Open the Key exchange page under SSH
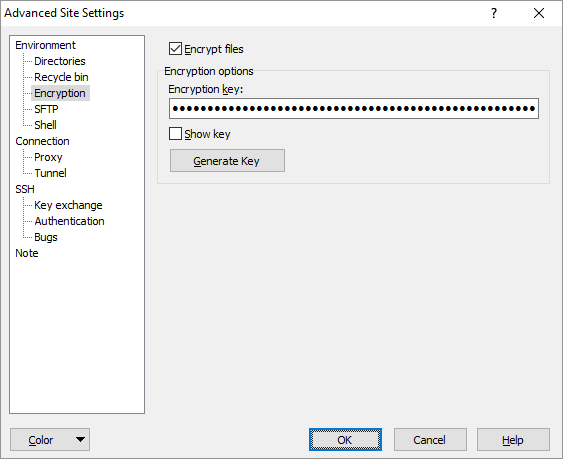This screenshot has height=459, width=563. [x=68, y=205]
